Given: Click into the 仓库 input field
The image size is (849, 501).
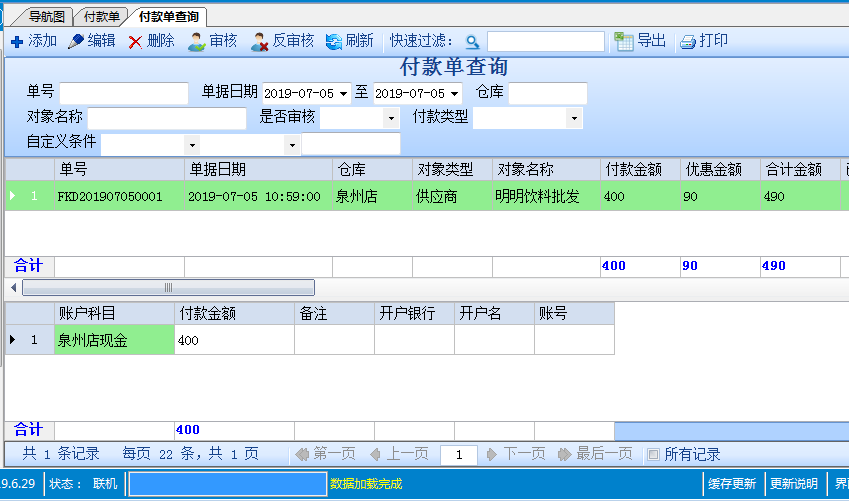Looking at the screenshot, I should coord(548,93).
